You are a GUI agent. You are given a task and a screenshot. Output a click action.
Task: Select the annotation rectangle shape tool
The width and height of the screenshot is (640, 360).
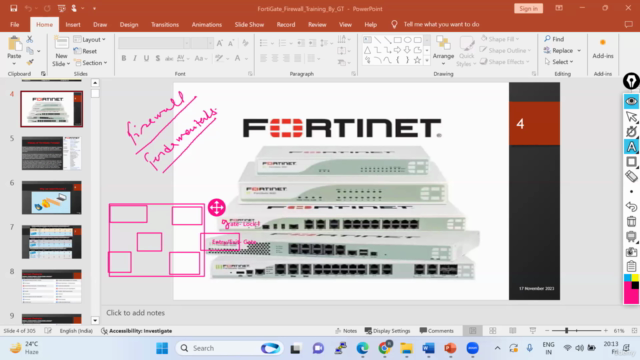click(x=631, y=162)
